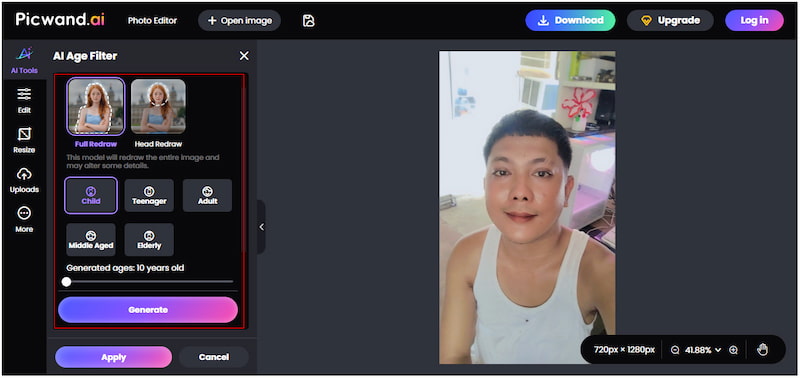The height and width of the screenshot is (378, 800).
Task: Click the Upgrade button
Action: tap(670, 20)
